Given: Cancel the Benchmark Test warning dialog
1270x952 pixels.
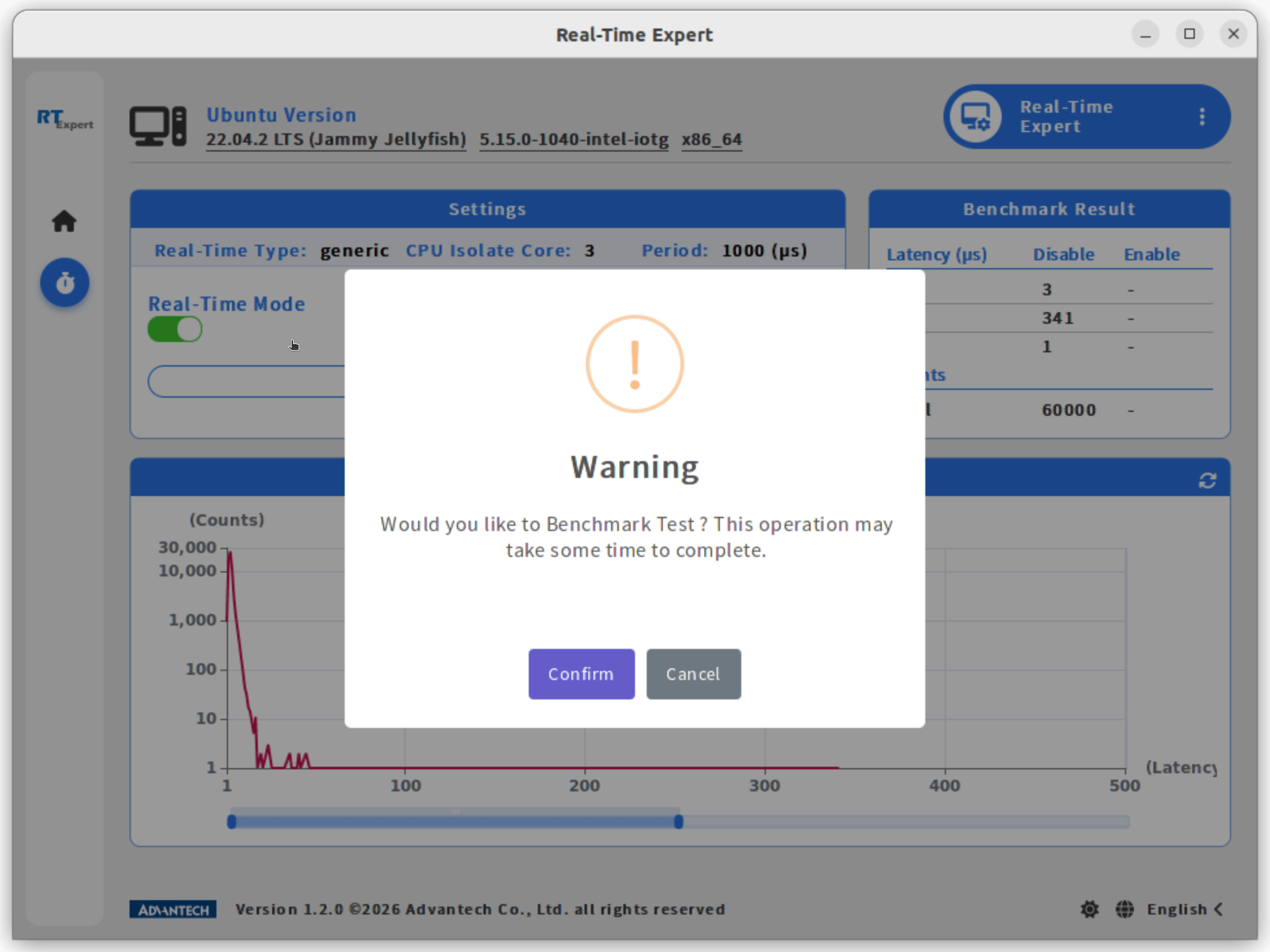Looking at the screenshot, I should tap(693, 674).
